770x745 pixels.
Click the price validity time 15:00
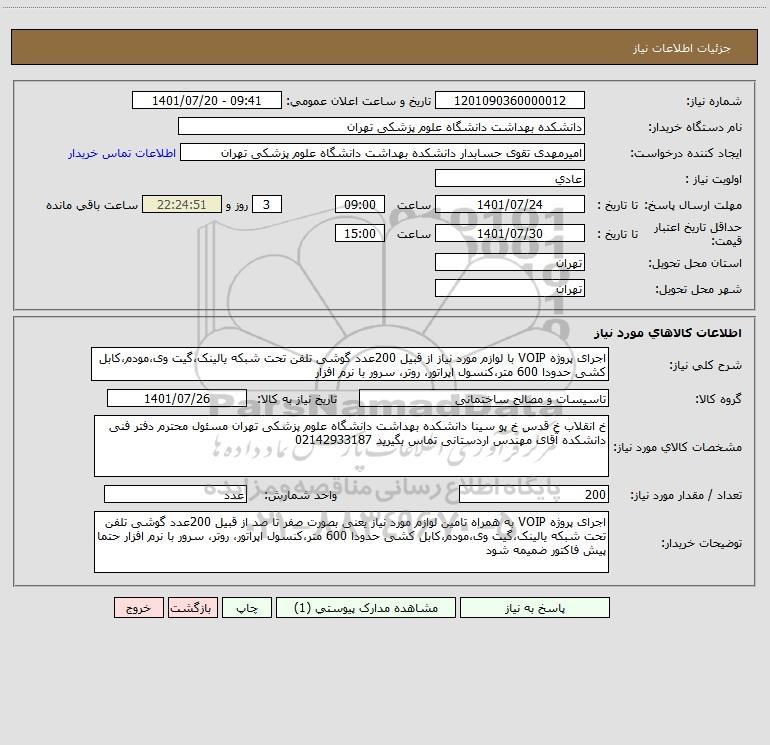coord(360,233)
